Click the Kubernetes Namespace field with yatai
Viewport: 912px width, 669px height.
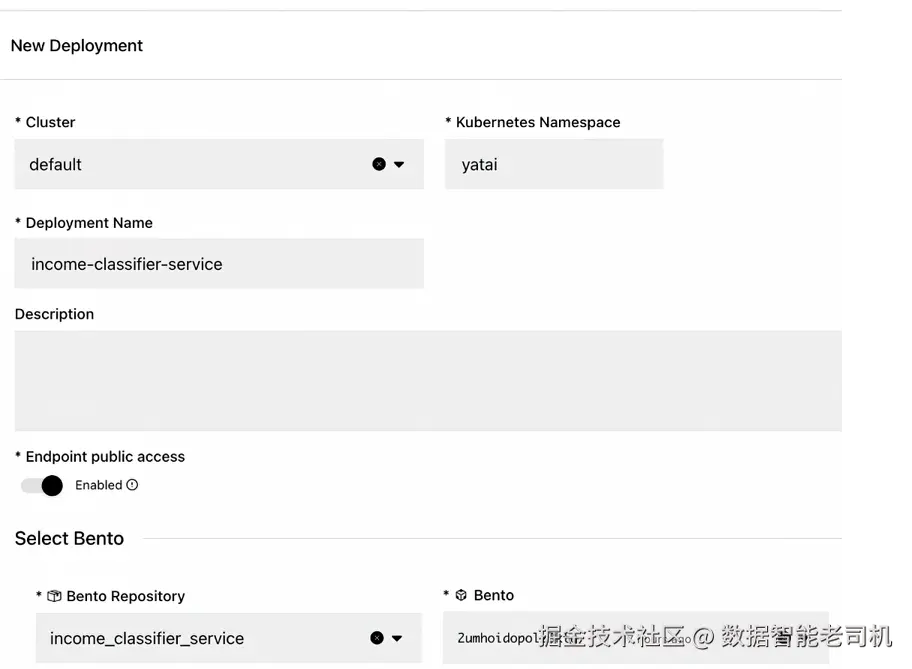[x=553, y=164]
